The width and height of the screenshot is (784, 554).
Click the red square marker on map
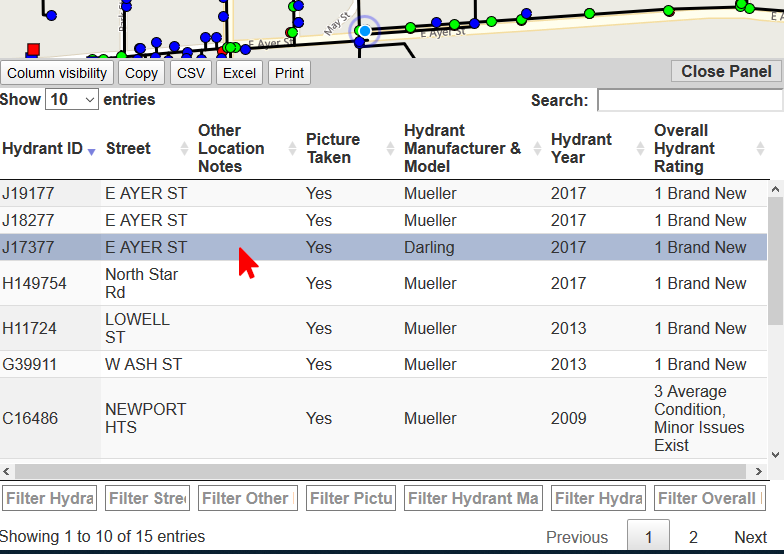tap(33, 49)
